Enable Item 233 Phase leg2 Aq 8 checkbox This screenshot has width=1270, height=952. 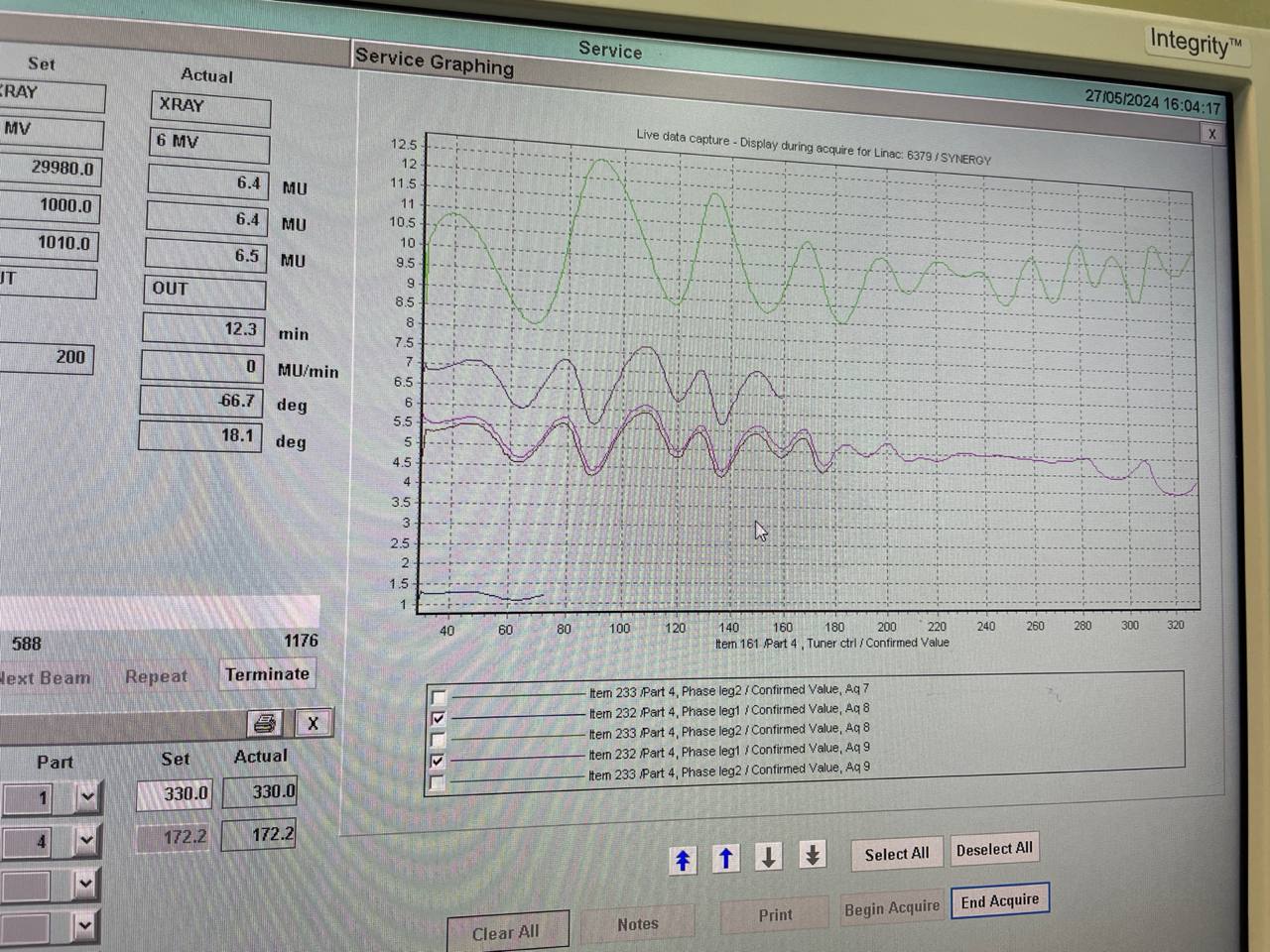pos(439,740)
